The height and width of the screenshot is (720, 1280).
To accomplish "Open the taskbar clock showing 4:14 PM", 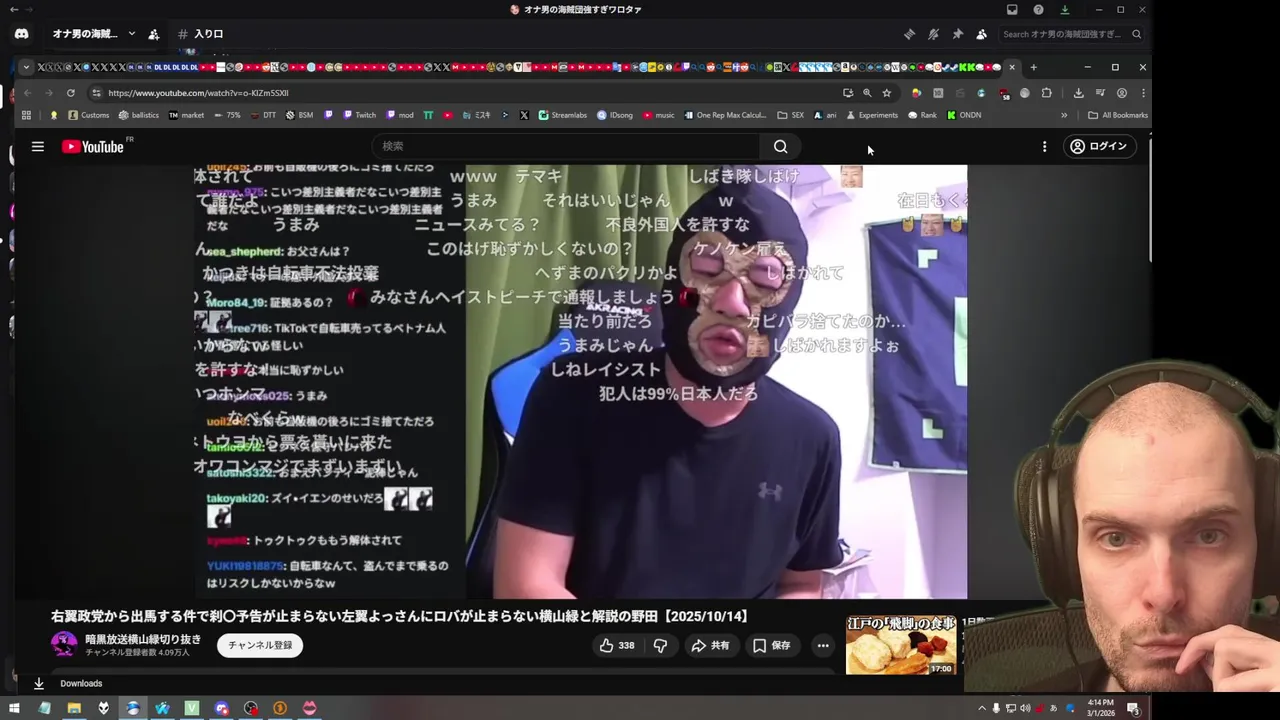I will tap(1100, 708).
